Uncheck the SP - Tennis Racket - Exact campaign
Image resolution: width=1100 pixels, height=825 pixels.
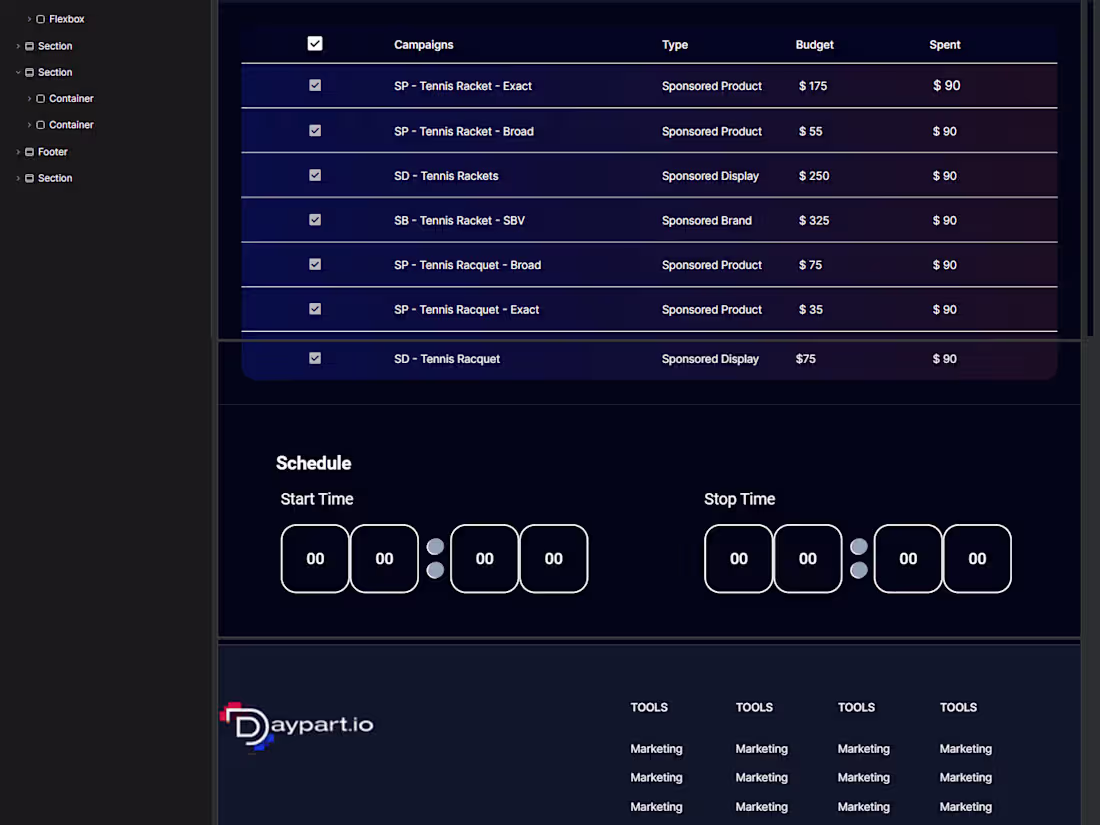tap(315, 86)
